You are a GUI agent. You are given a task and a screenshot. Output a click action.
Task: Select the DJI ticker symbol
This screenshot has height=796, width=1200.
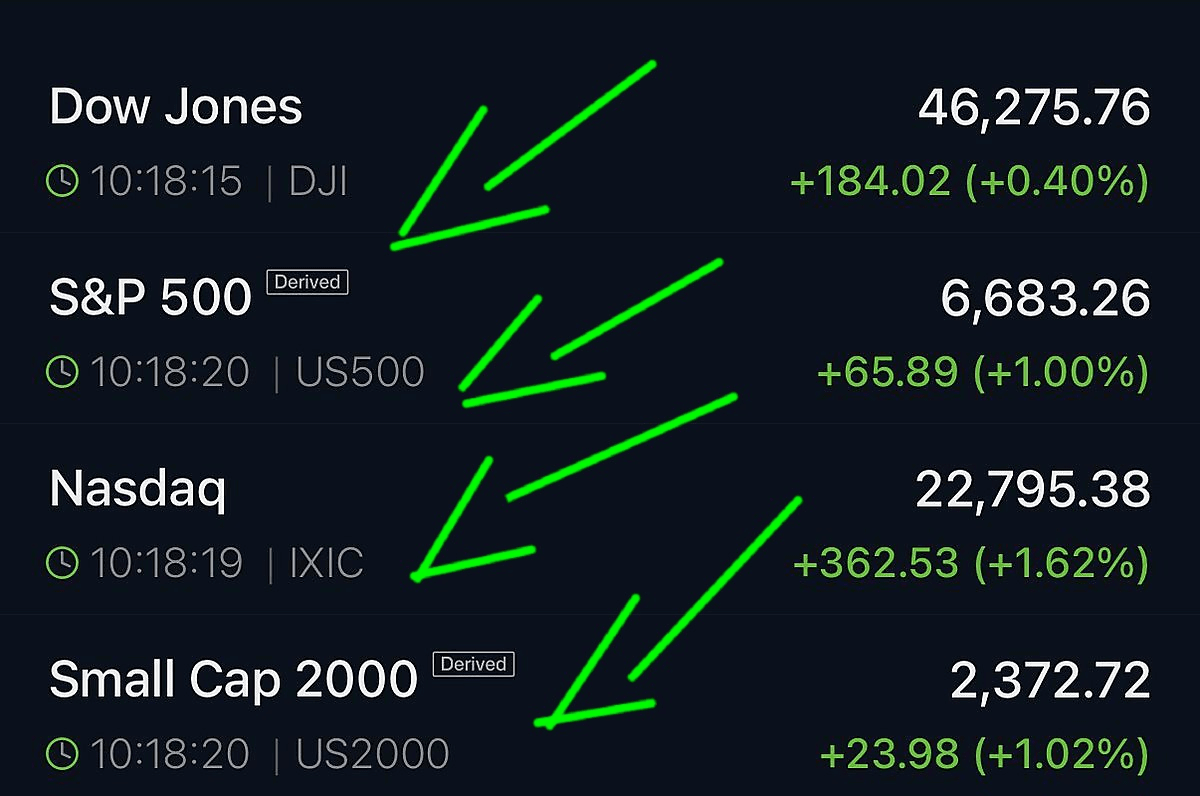click(318, 182)
